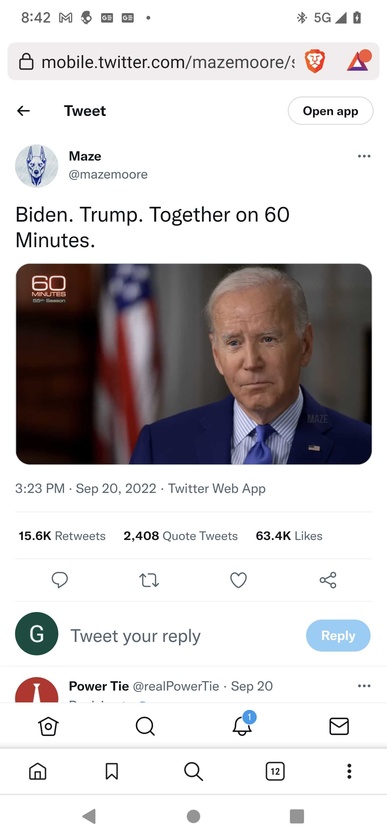This screenshot has width=387, height=839.
Task: View the 15.6K Retweets list
Action: 62,536
